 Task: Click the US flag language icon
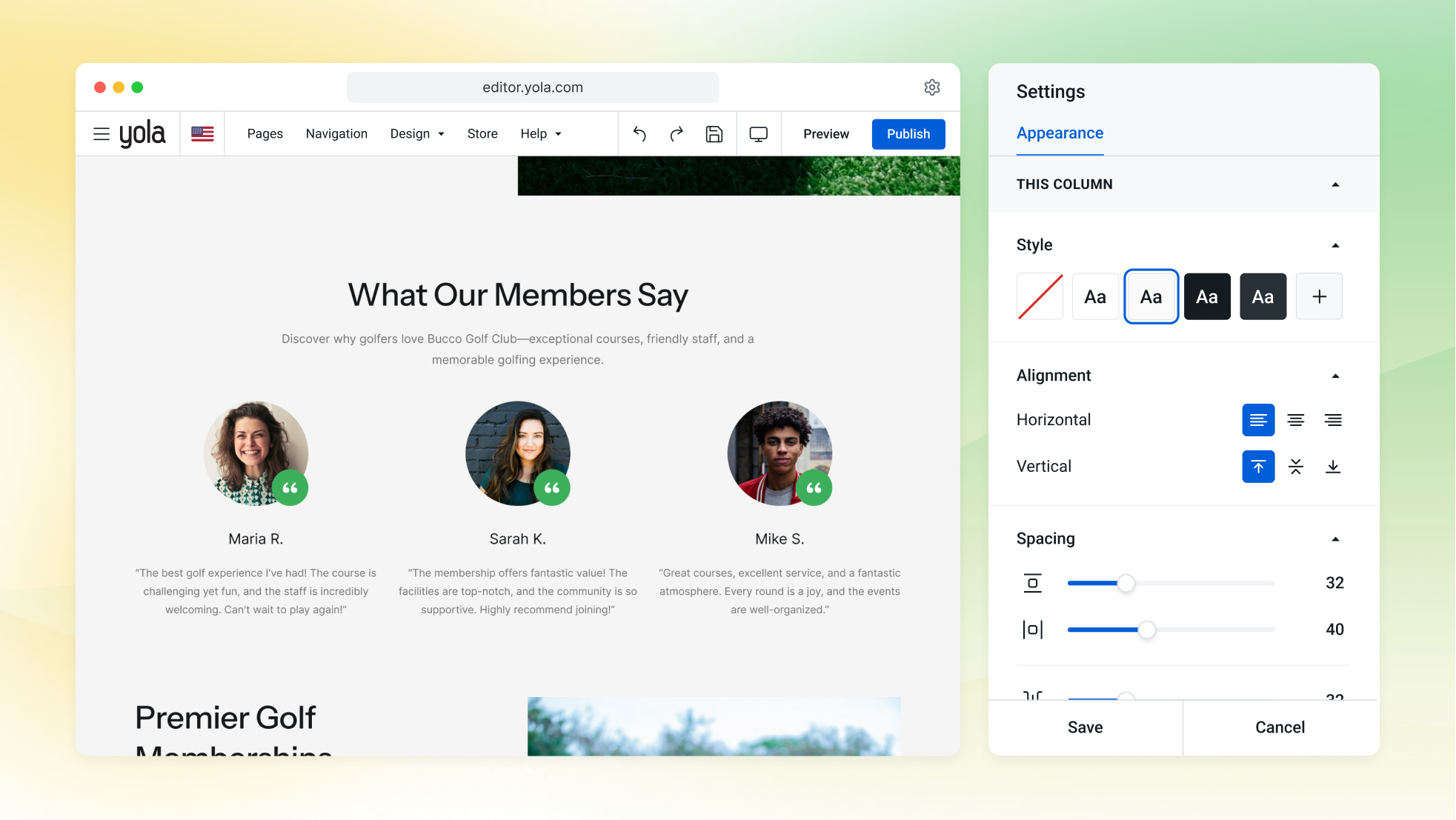(x=202, y=134)
